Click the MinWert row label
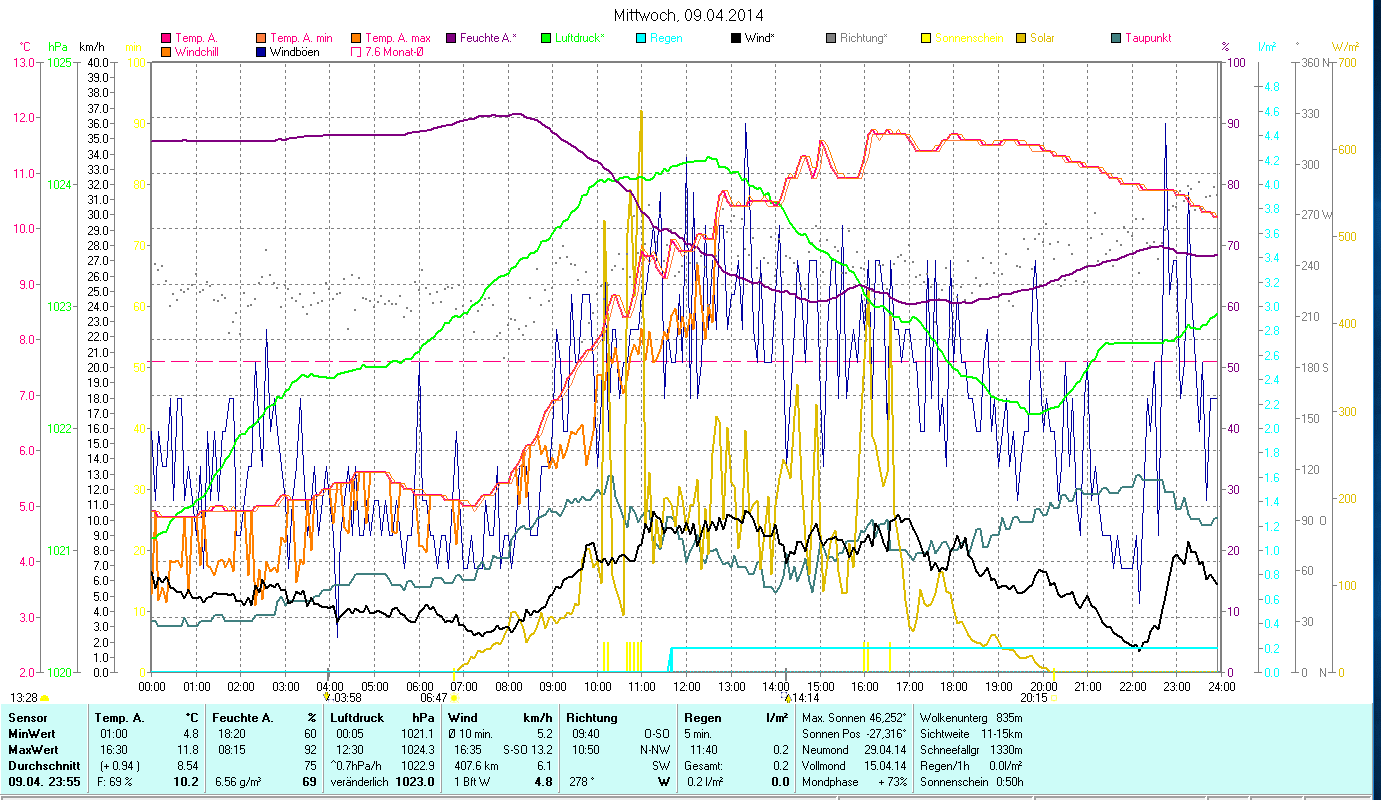 (30, 733)
